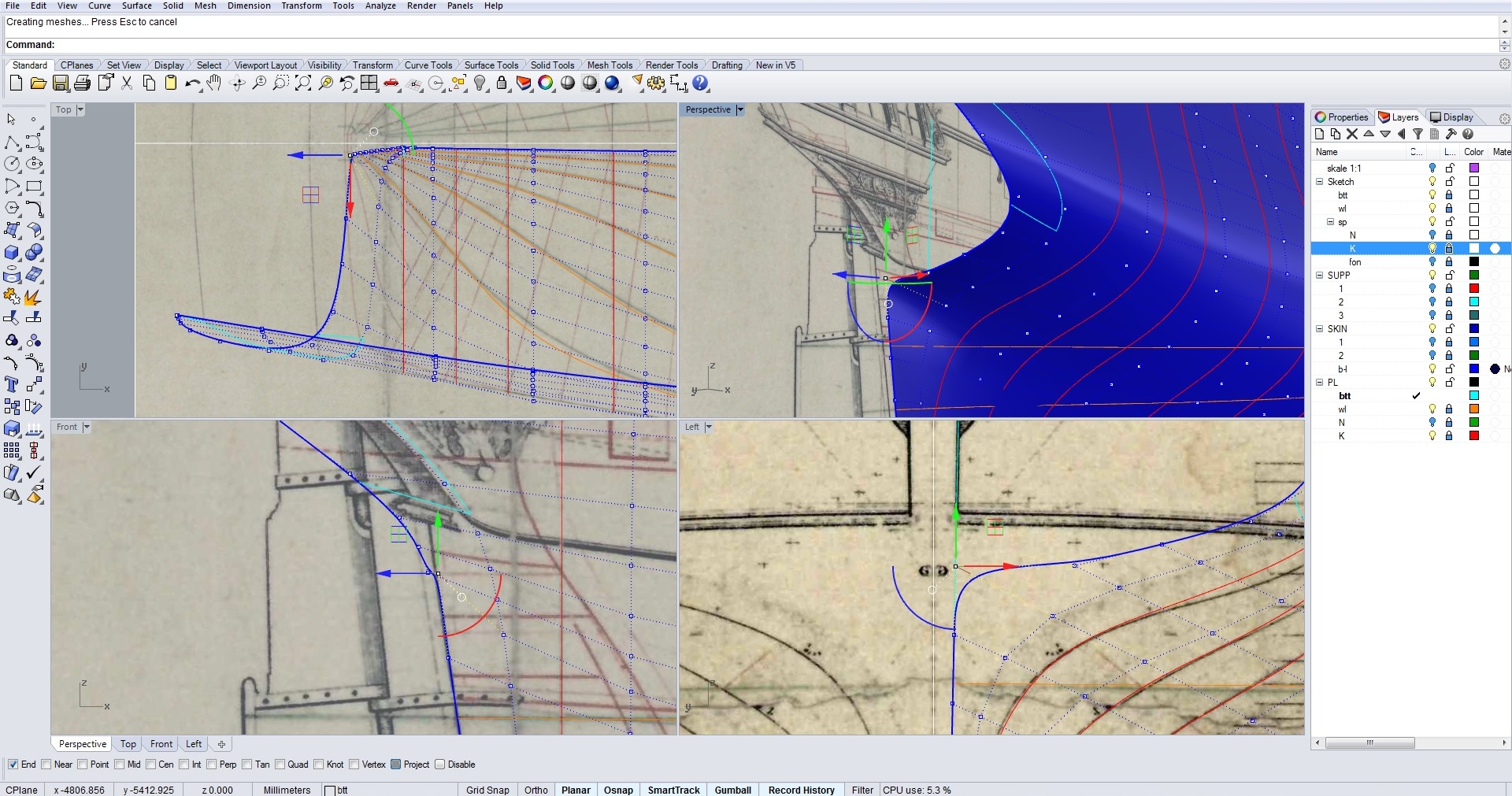Delete layer with the X icon

pyautogui.click(x=1352, y=135)
